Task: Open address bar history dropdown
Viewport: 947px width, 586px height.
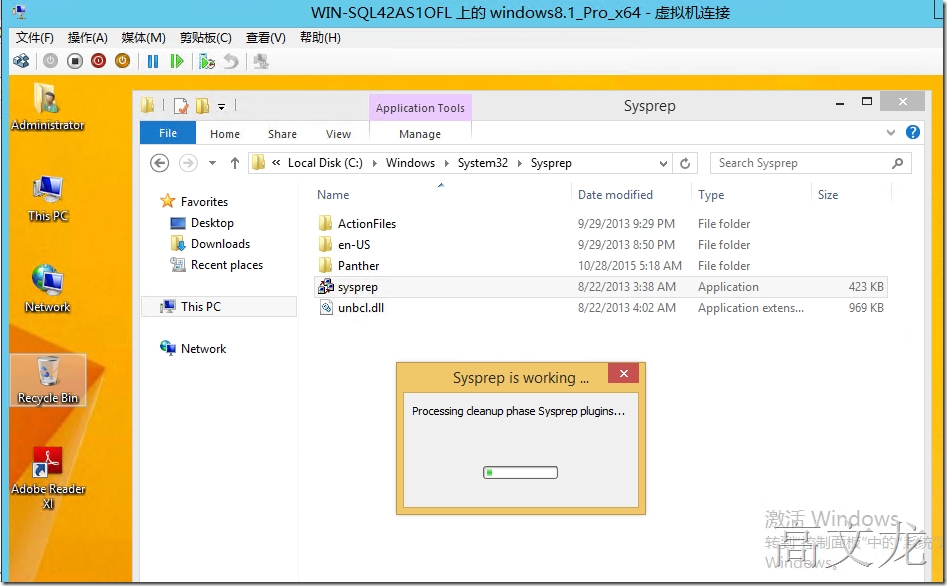Action: point(663,163)
